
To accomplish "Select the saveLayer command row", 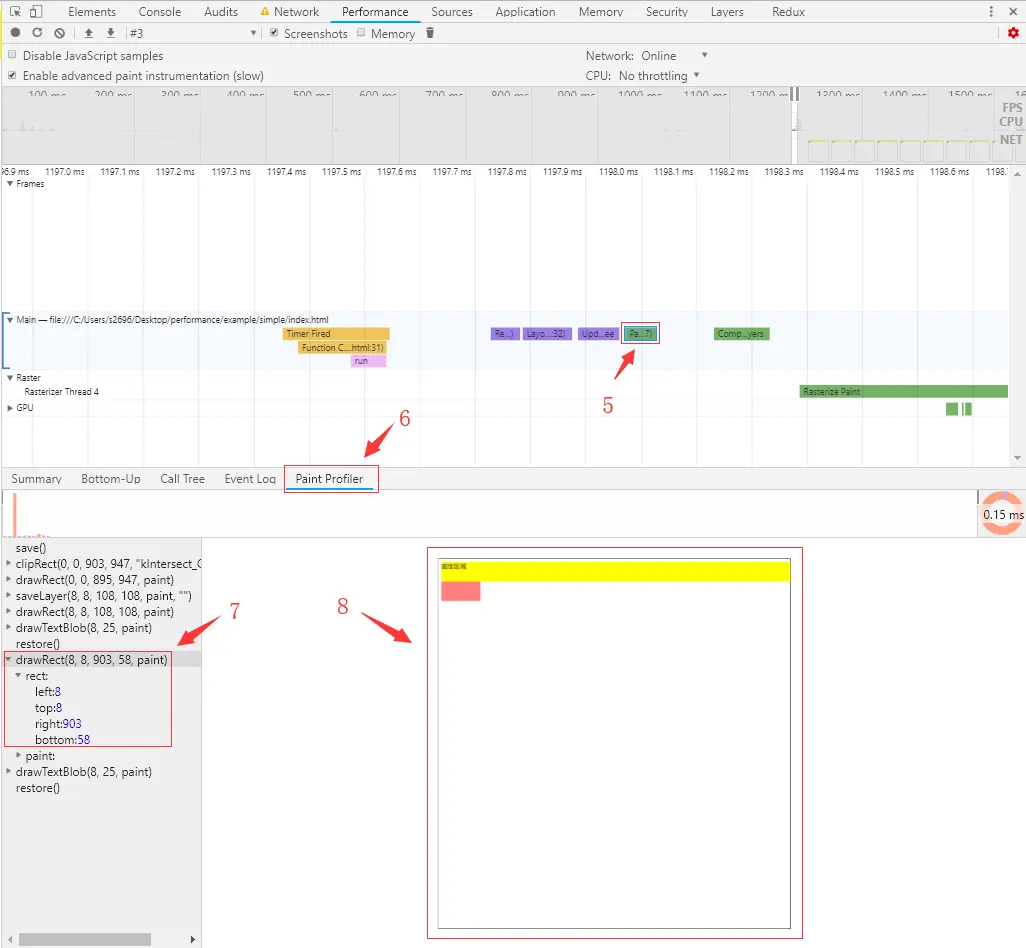I will (x=103, y=596).
